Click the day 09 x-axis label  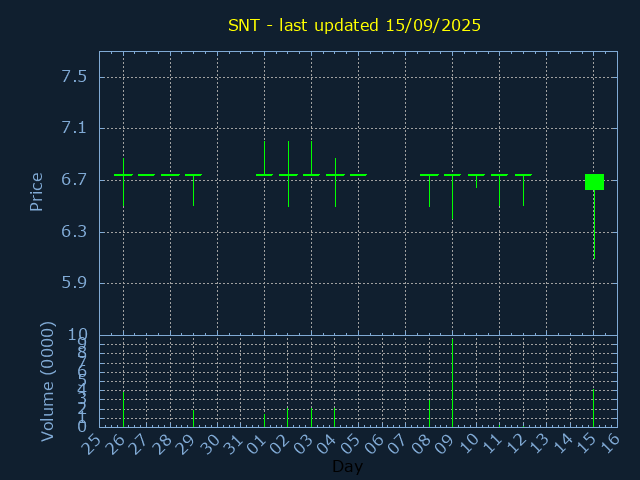(445, 444)
